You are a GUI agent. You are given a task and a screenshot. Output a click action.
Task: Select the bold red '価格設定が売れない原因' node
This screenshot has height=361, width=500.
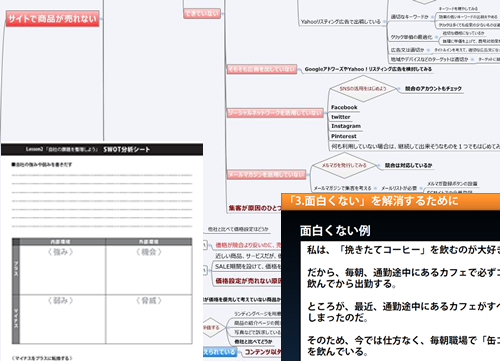pyautogui.click(x=248, y=281)
